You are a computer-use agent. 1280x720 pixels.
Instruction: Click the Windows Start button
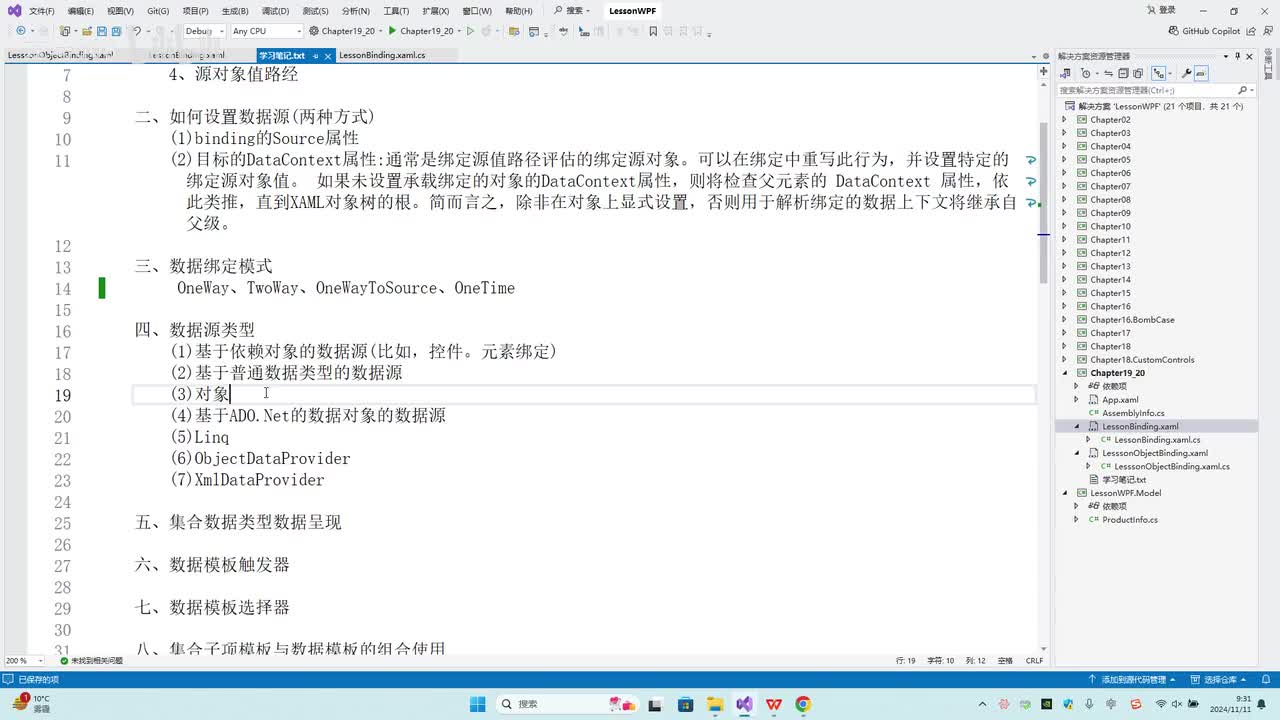(477, 704)
